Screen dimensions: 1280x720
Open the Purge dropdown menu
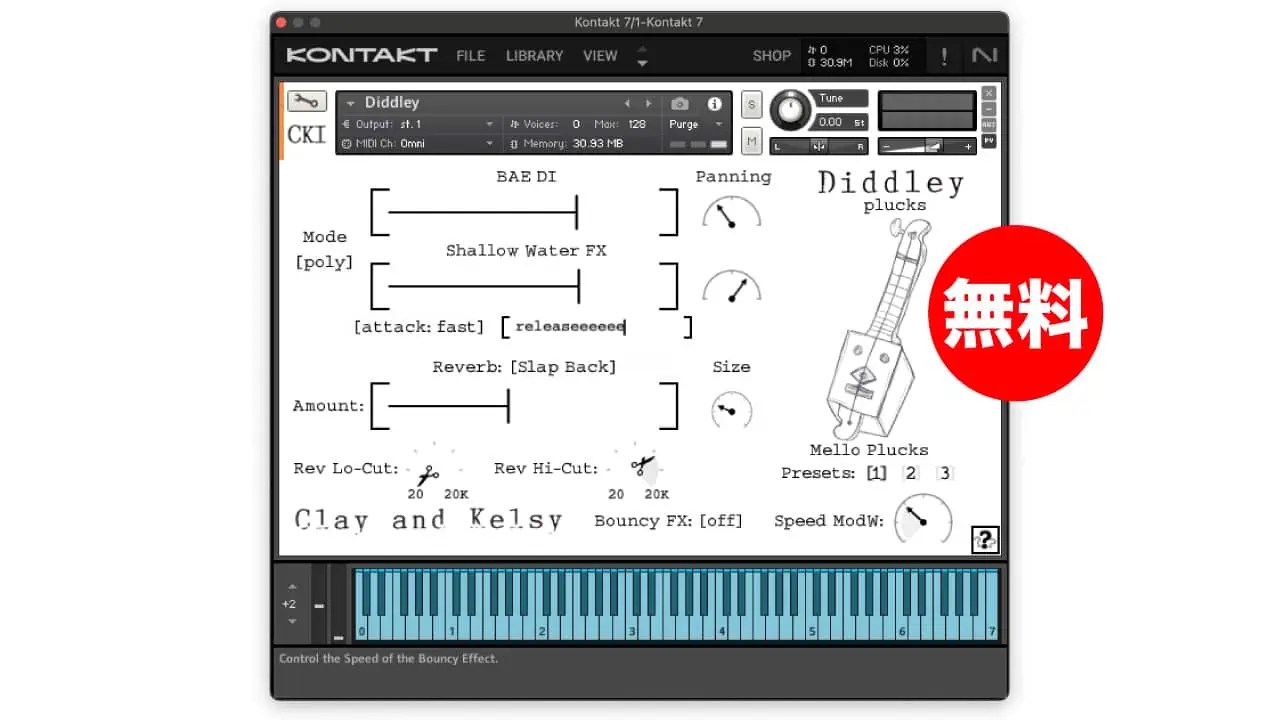(696, 124)
